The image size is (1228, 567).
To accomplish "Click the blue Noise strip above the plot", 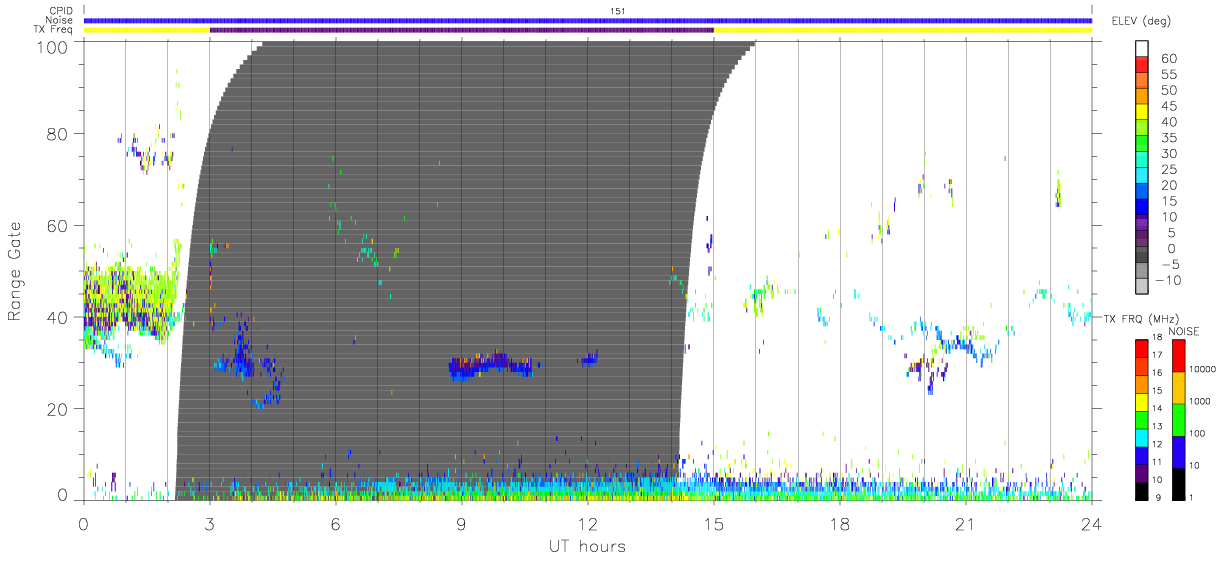I will point(588,20).
